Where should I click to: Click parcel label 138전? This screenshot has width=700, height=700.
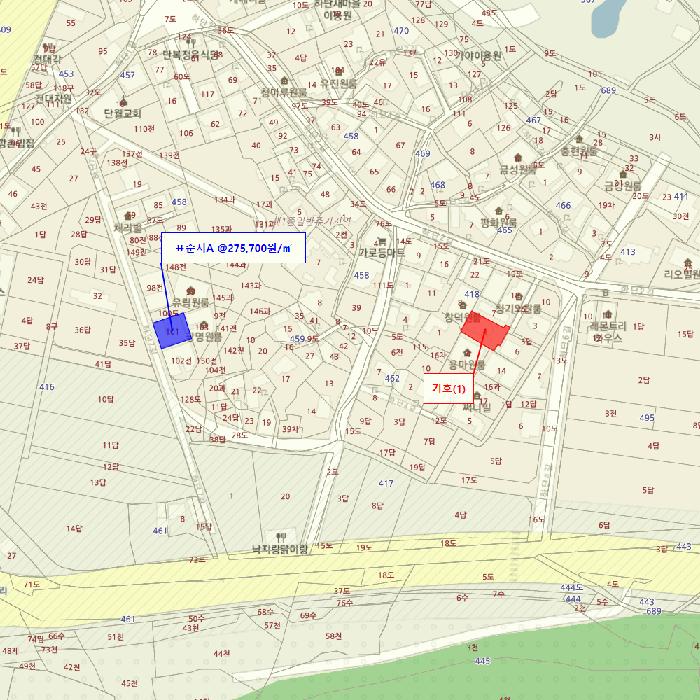tap(117, 163)
